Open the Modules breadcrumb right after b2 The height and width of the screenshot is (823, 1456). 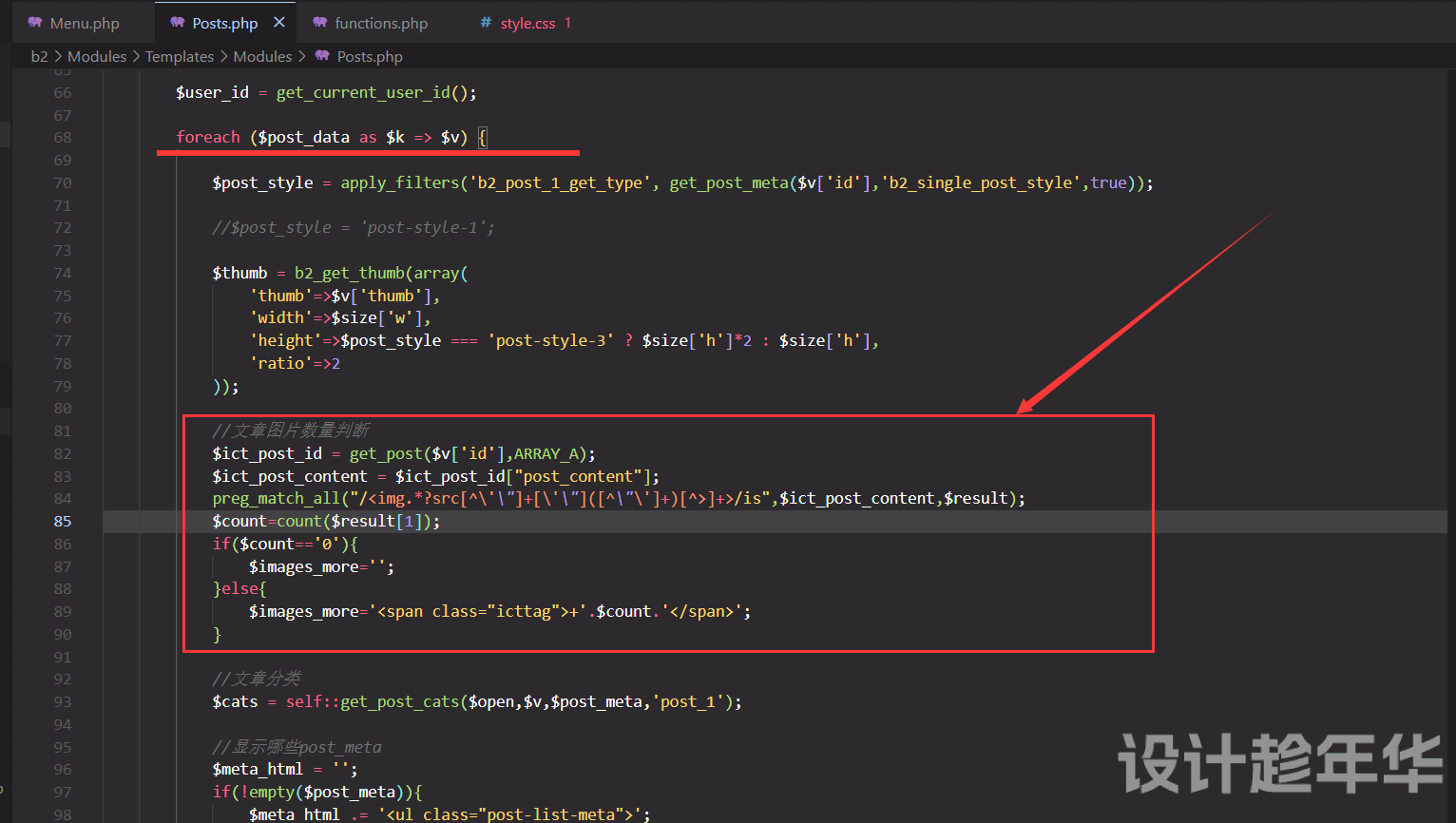97,56
